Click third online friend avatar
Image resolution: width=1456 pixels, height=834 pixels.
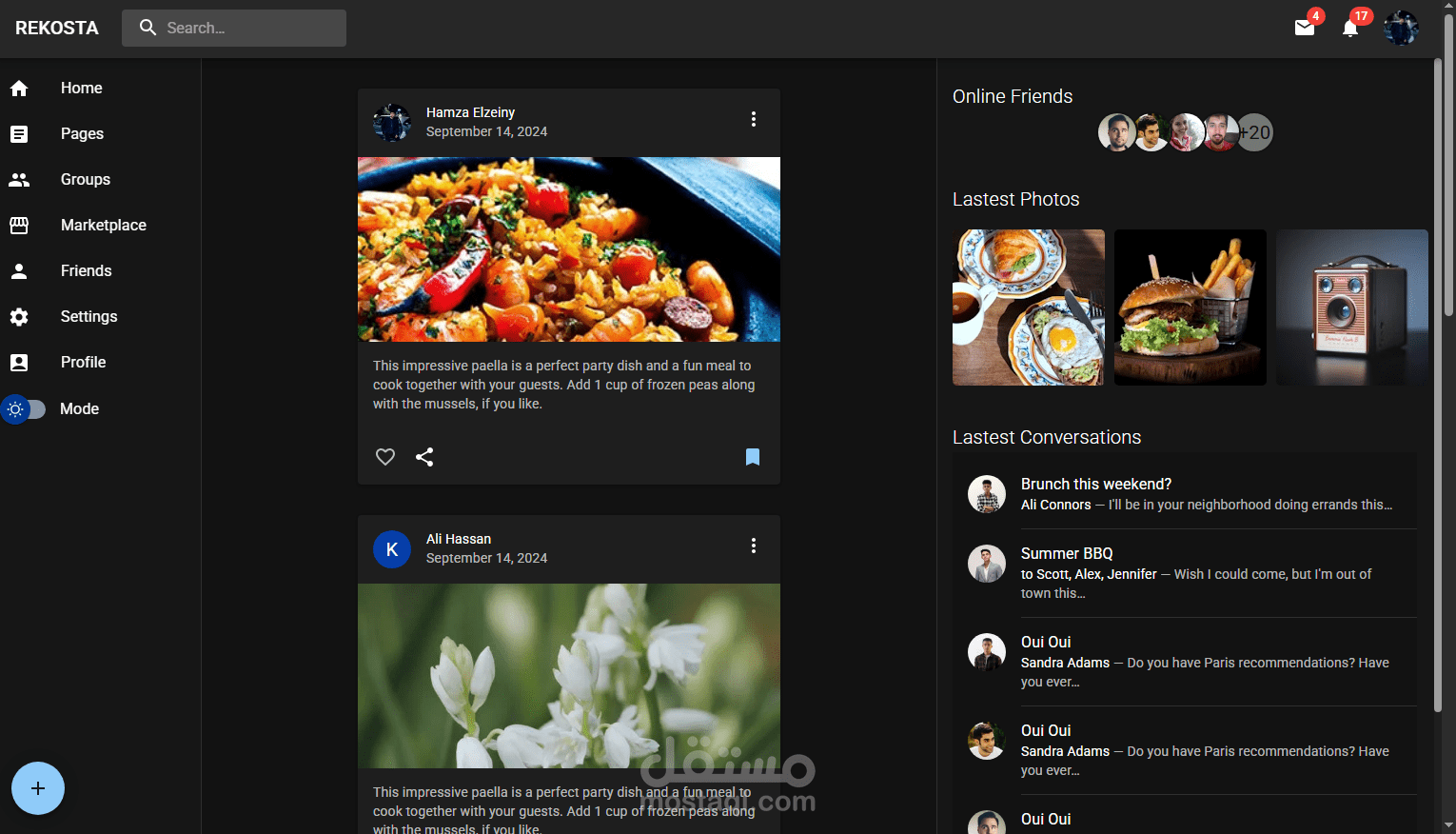click(x=1186, y=133)
